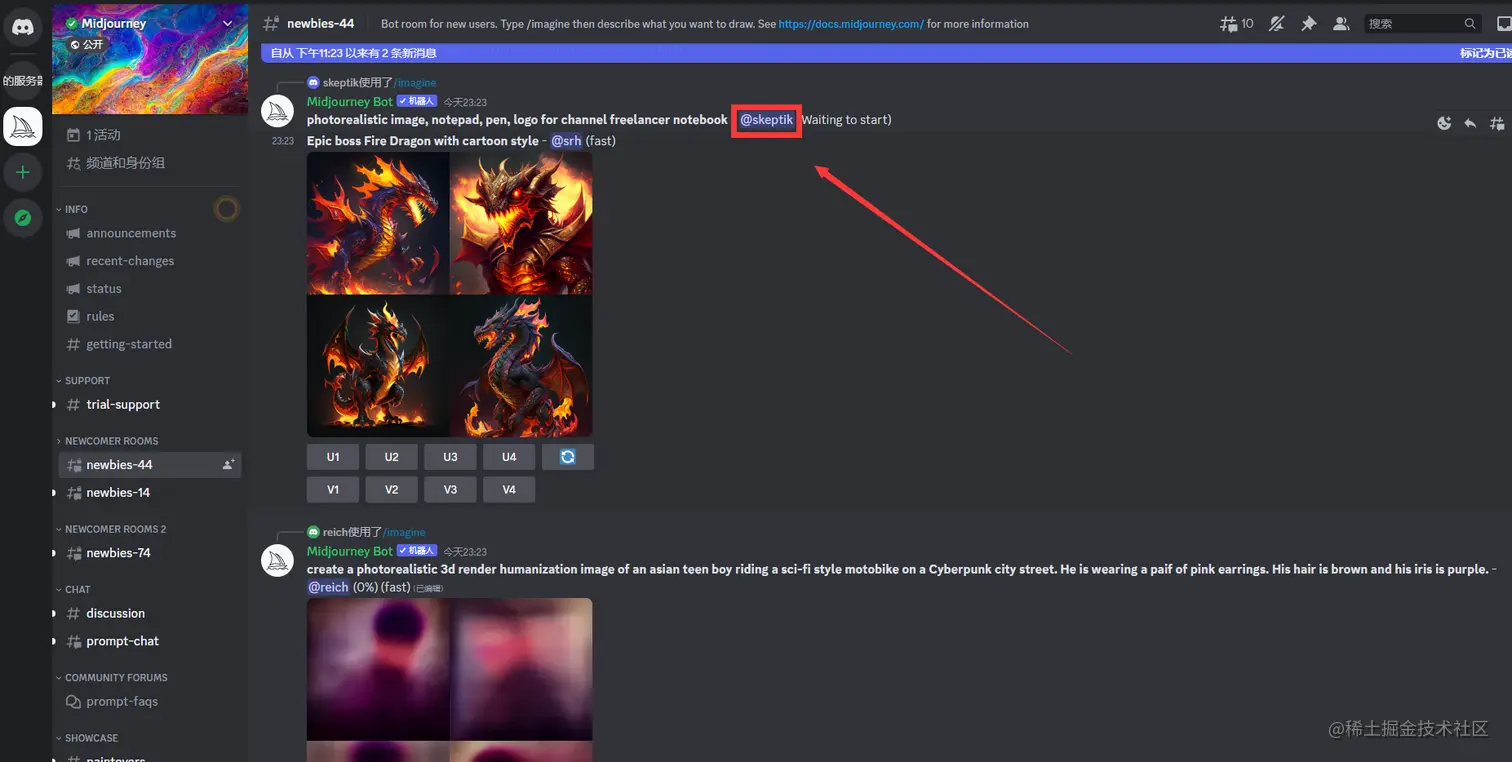Create thread from message hover toolbar
Viewport: 1512px width, 762px height.
coord(1497,123)
